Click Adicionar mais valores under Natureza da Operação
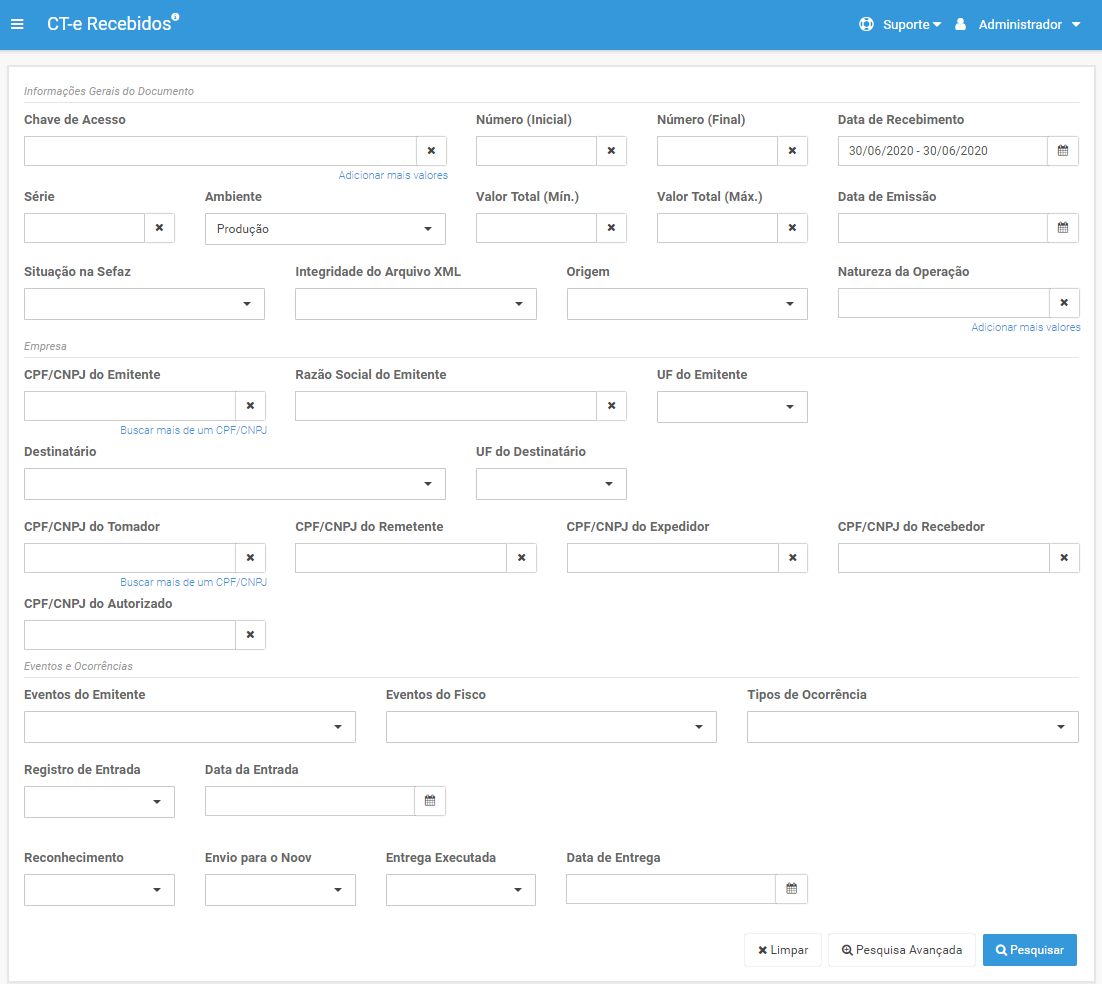Screen dimensions: 1102x989 1025,328
